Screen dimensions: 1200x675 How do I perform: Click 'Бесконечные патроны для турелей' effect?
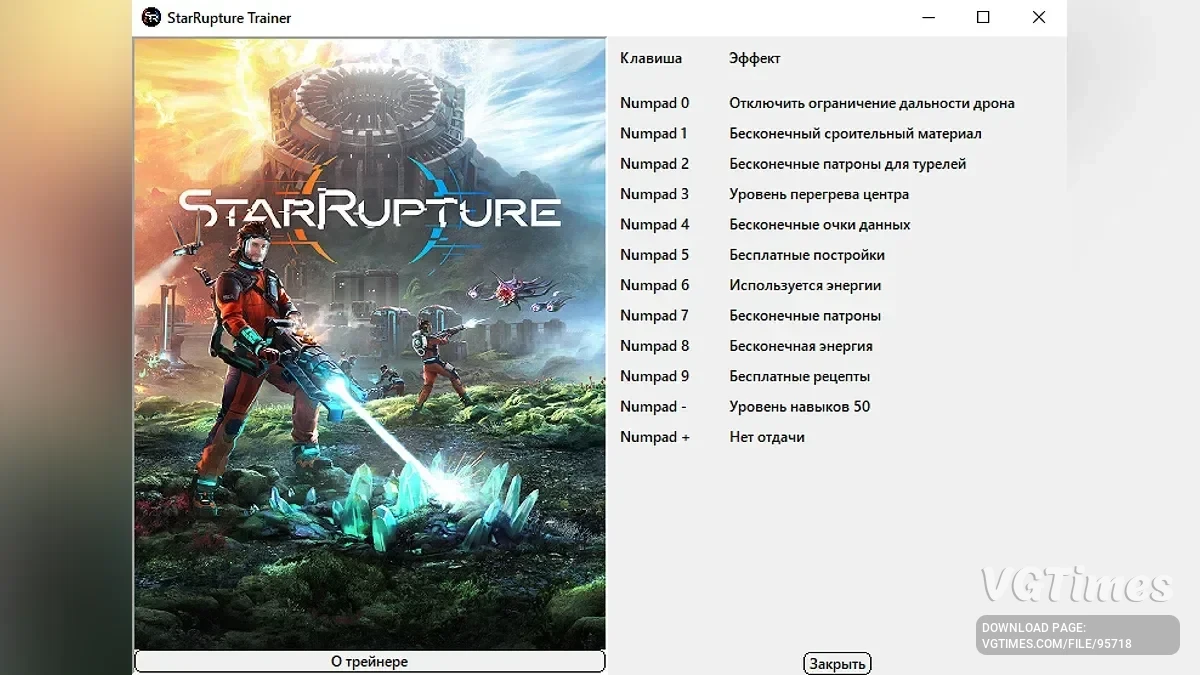[x=847, y=163]
